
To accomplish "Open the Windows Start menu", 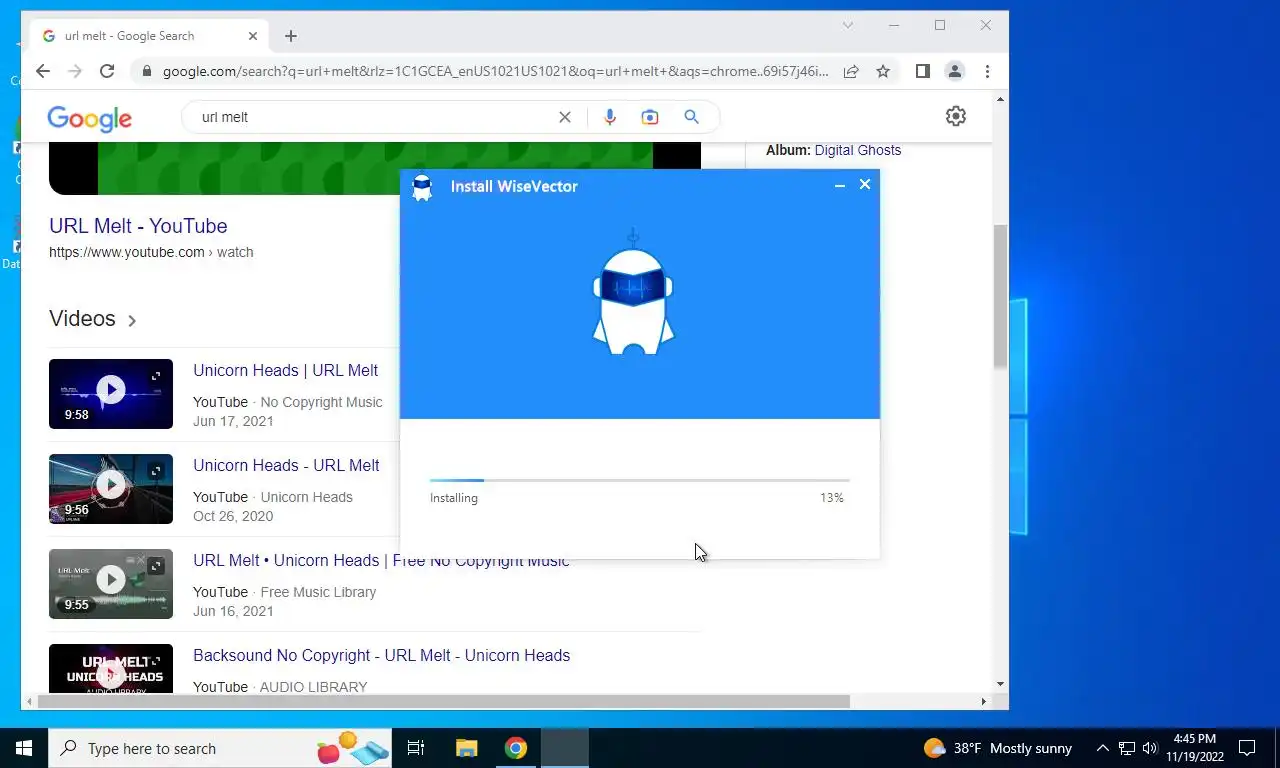I will click(x=24, y=748).
